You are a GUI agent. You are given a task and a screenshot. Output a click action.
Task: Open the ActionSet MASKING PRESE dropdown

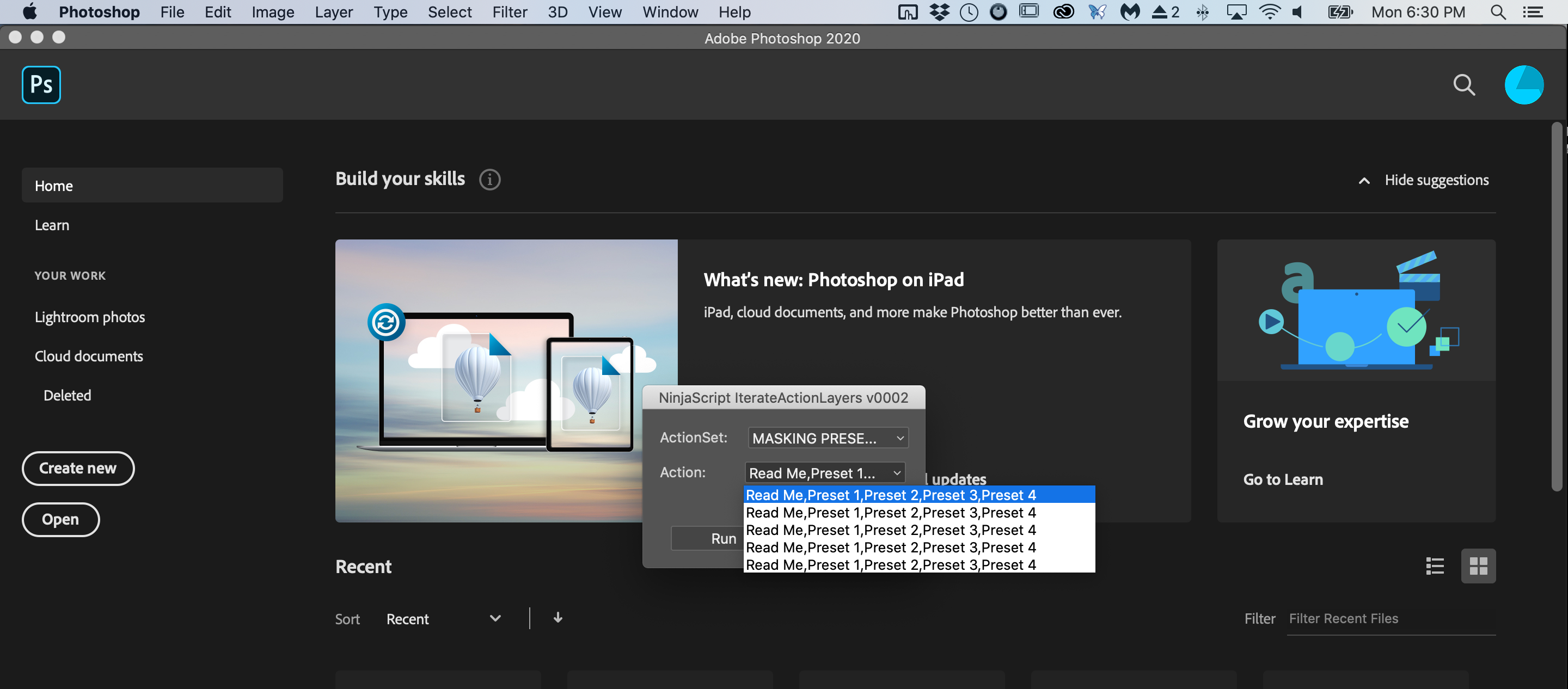[827, 438]
